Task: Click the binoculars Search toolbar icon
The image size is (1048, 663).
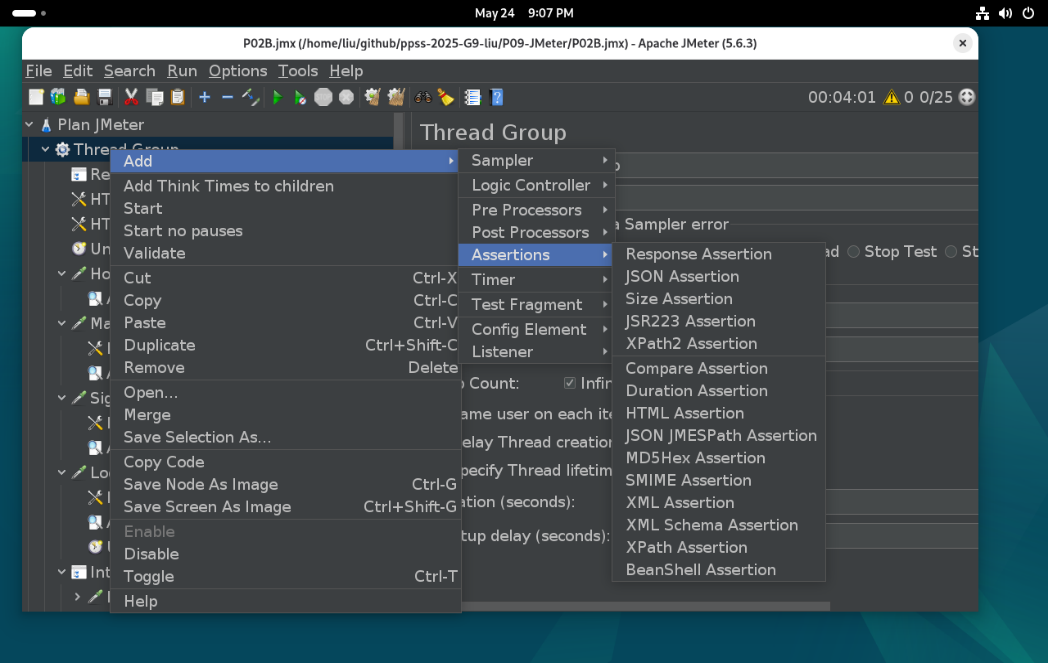Action: pos(422,98)
